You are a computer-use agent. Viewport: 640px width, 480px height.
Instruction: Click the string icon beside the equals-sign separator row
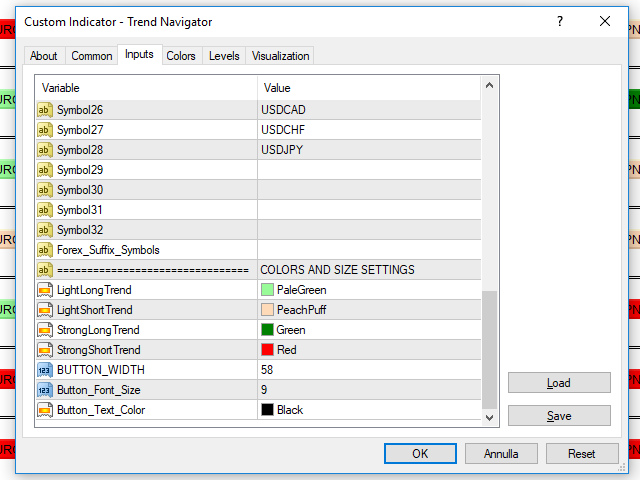(x=45, y=270)
